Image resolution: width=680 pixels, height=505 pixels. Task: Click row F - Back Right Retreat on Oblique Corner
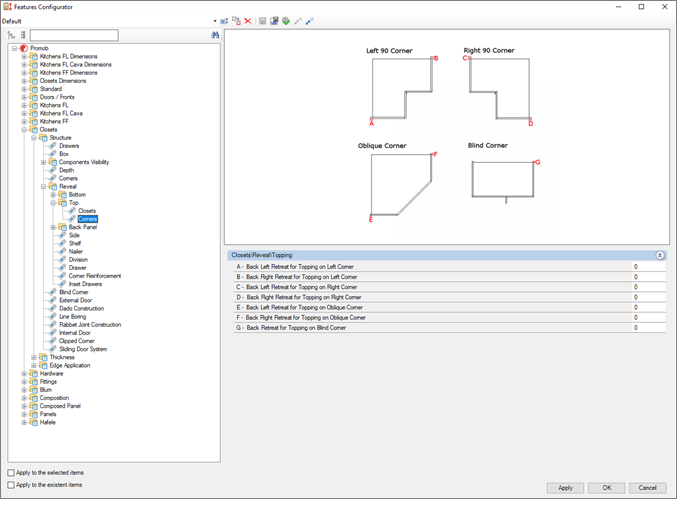pos(449,318)
